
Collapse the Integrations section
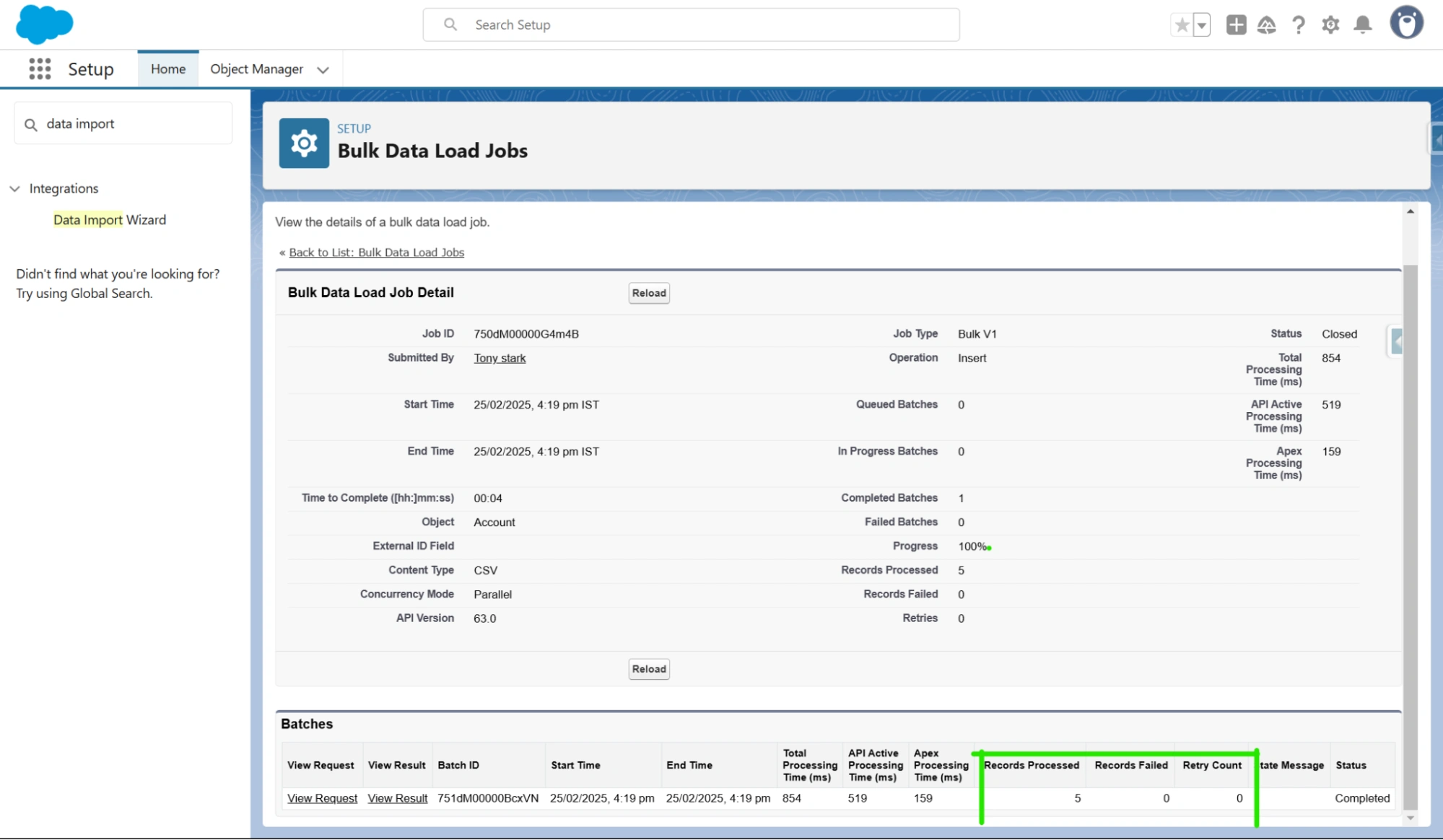click(14, 188)
